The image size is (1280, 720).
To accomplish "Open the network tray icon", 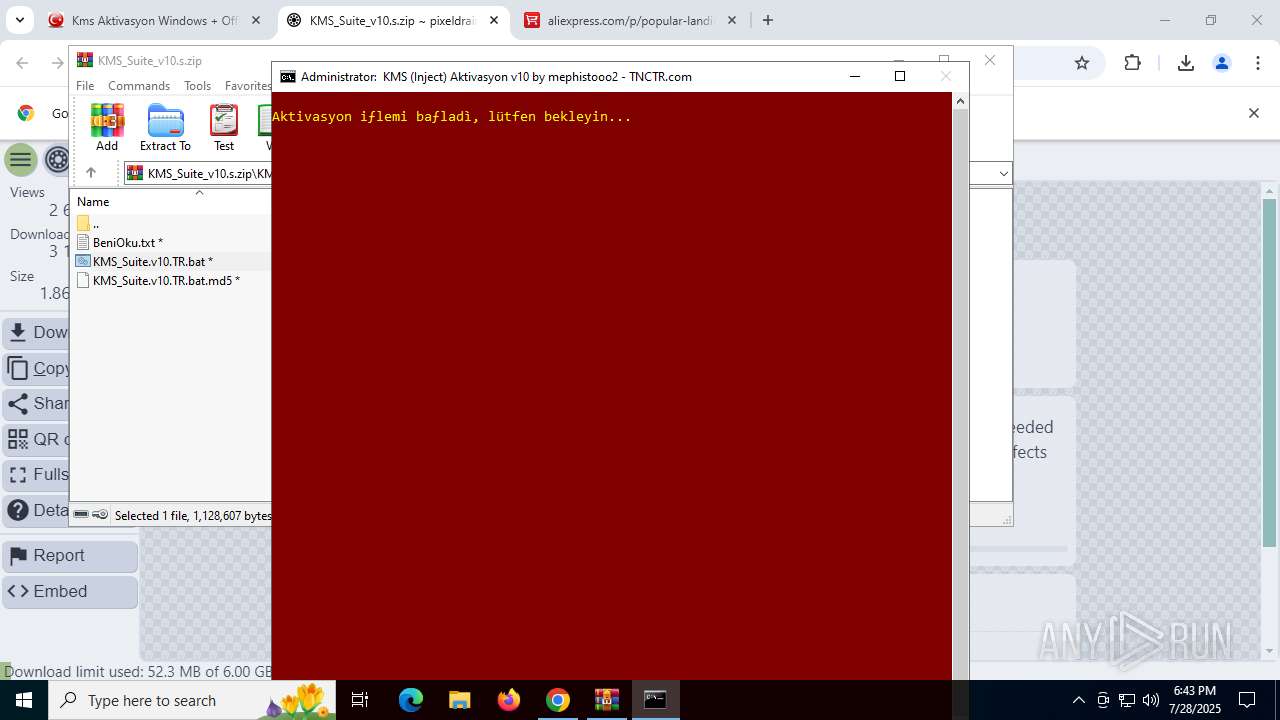I will 1127,700.
